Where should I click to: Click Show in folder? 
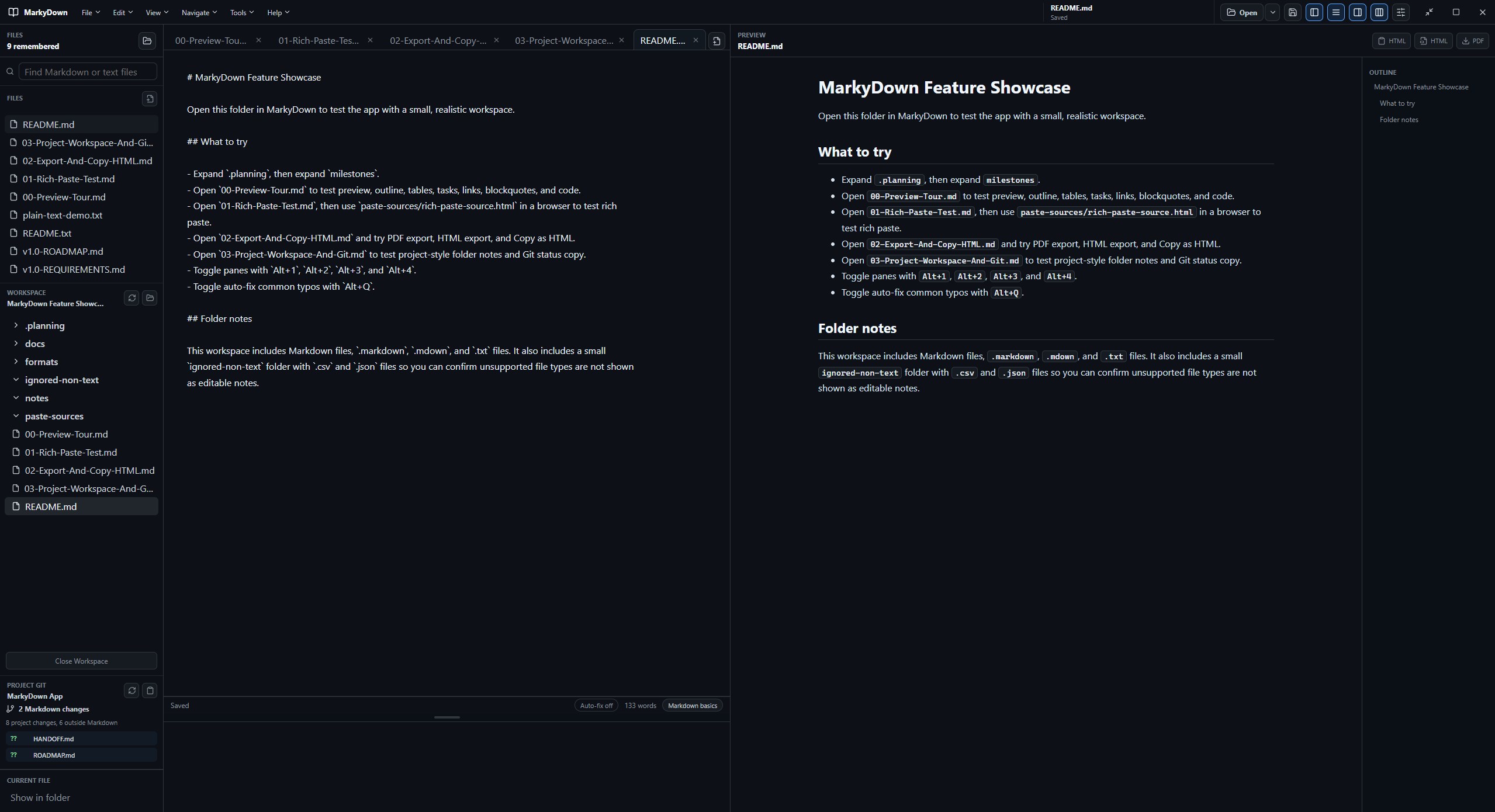coord(40,797)
